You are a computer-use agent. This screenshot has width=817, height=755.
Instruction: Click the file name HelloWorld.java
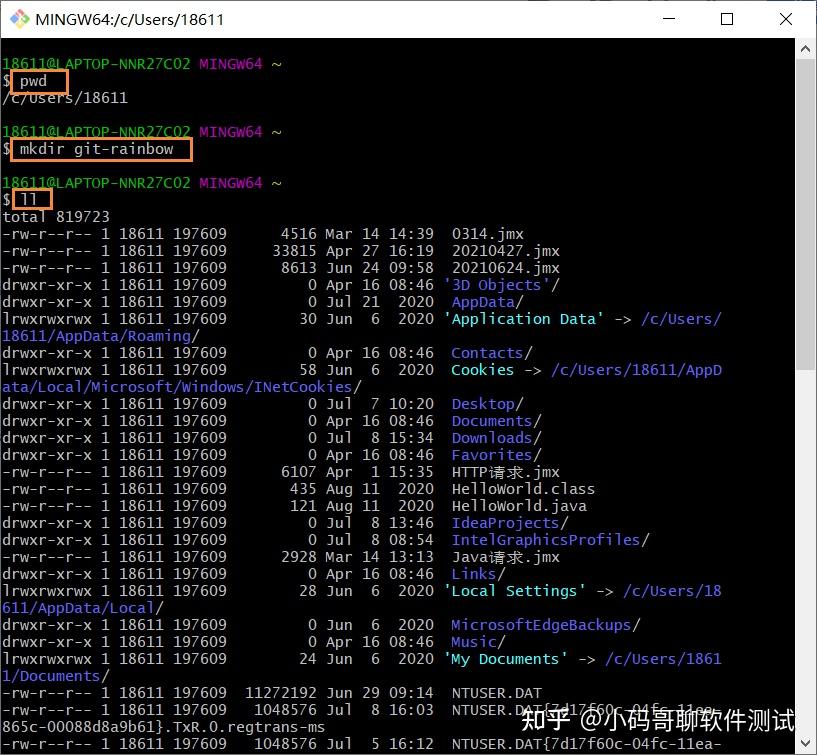pos(519,506)
